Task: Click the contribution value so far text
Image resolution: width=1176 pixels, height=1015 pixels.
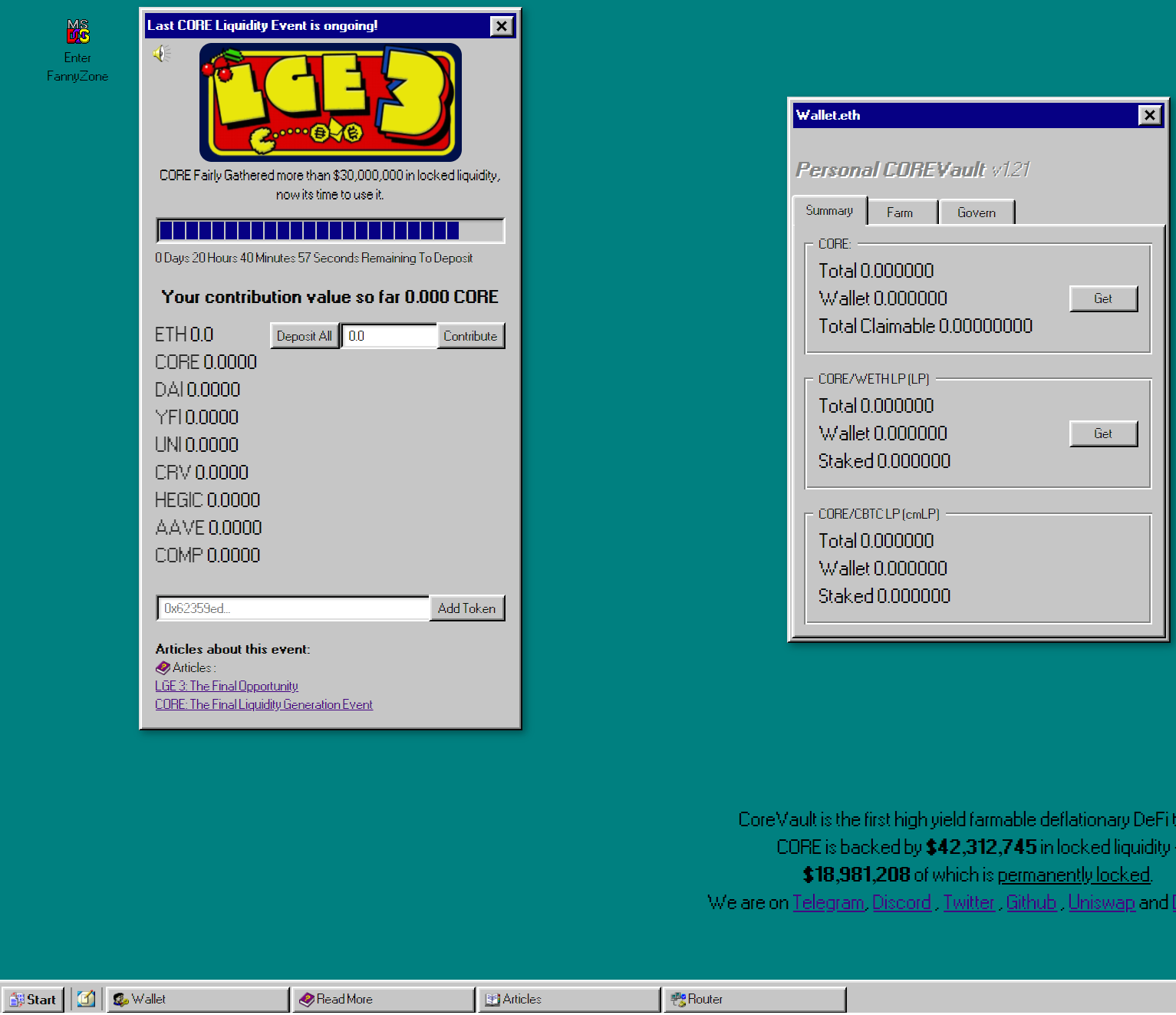Action: [x=330, y=297]
